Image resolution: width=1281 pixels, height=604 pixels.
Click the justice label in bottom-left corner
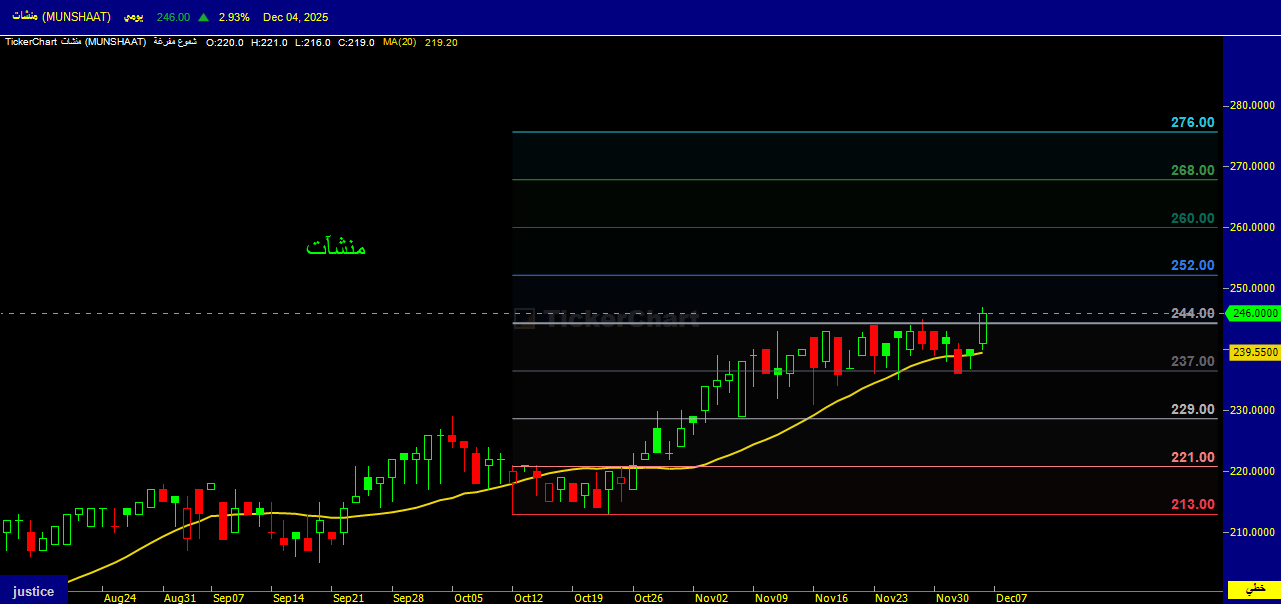click(x=33, y=591)
